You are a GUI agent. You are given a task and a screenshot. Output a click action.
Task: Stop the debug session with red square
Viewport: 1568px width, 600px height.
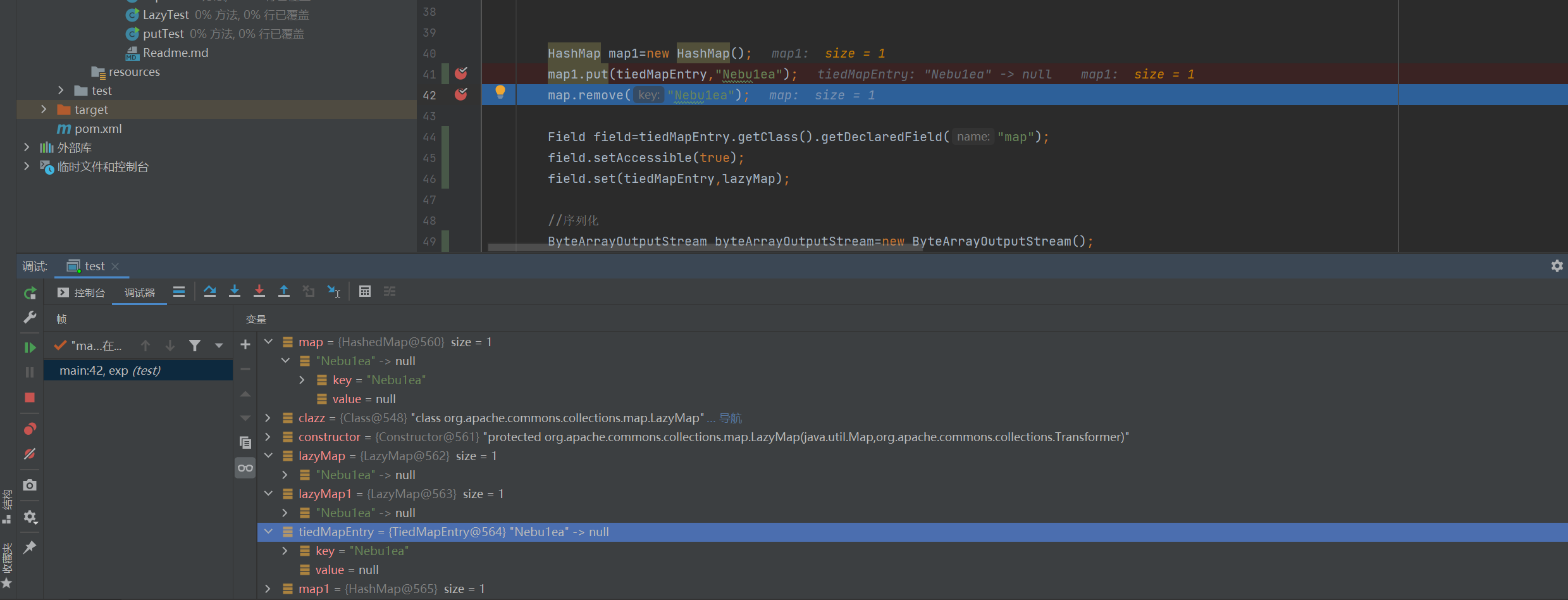tap(30, 397)
